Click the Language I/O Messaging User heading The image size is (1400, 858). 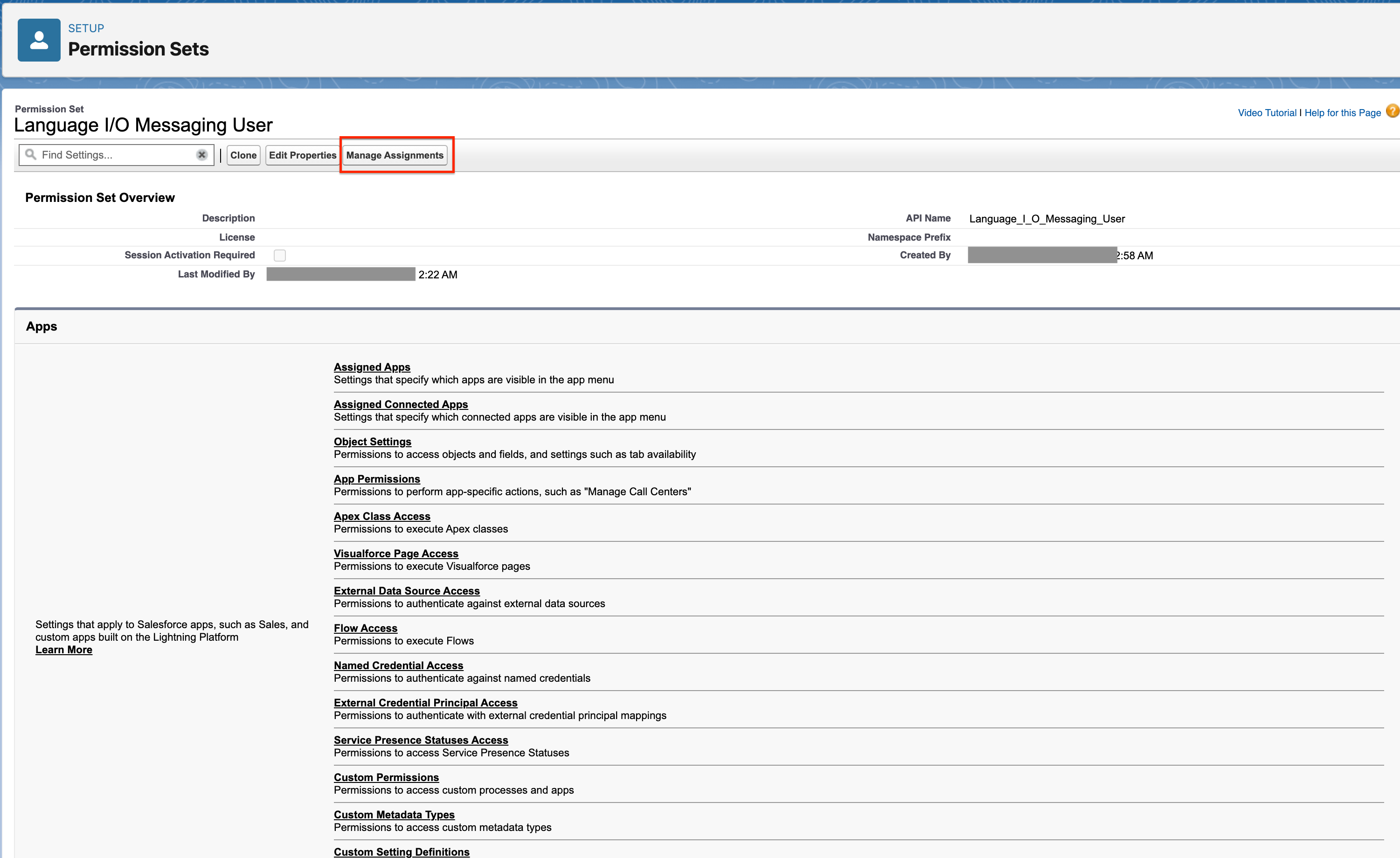click(x=143, y=125)
